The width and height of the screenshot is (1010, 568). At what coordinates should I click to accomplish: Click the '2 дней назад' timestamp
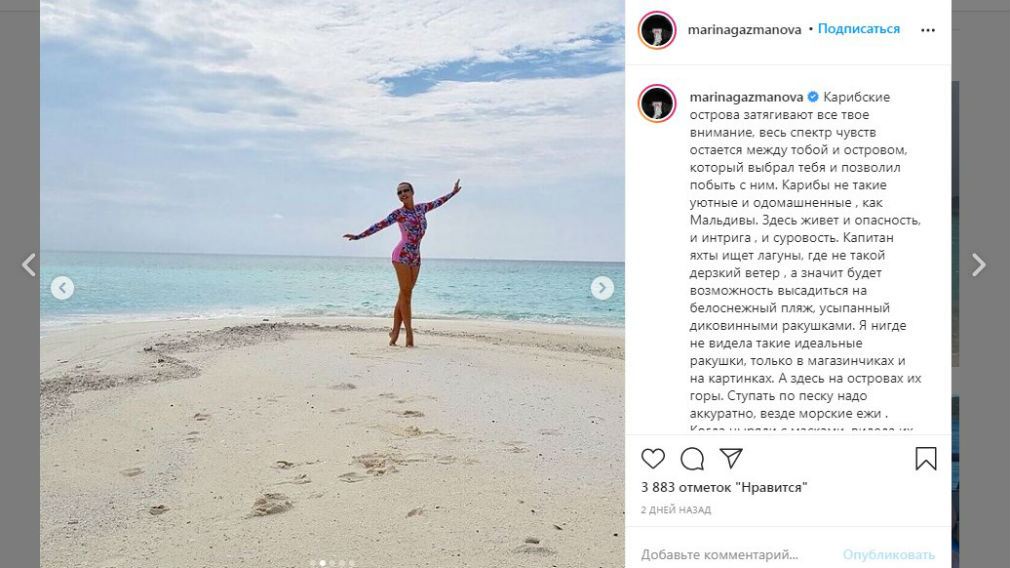pyautogui.click(x=675, y=510)
